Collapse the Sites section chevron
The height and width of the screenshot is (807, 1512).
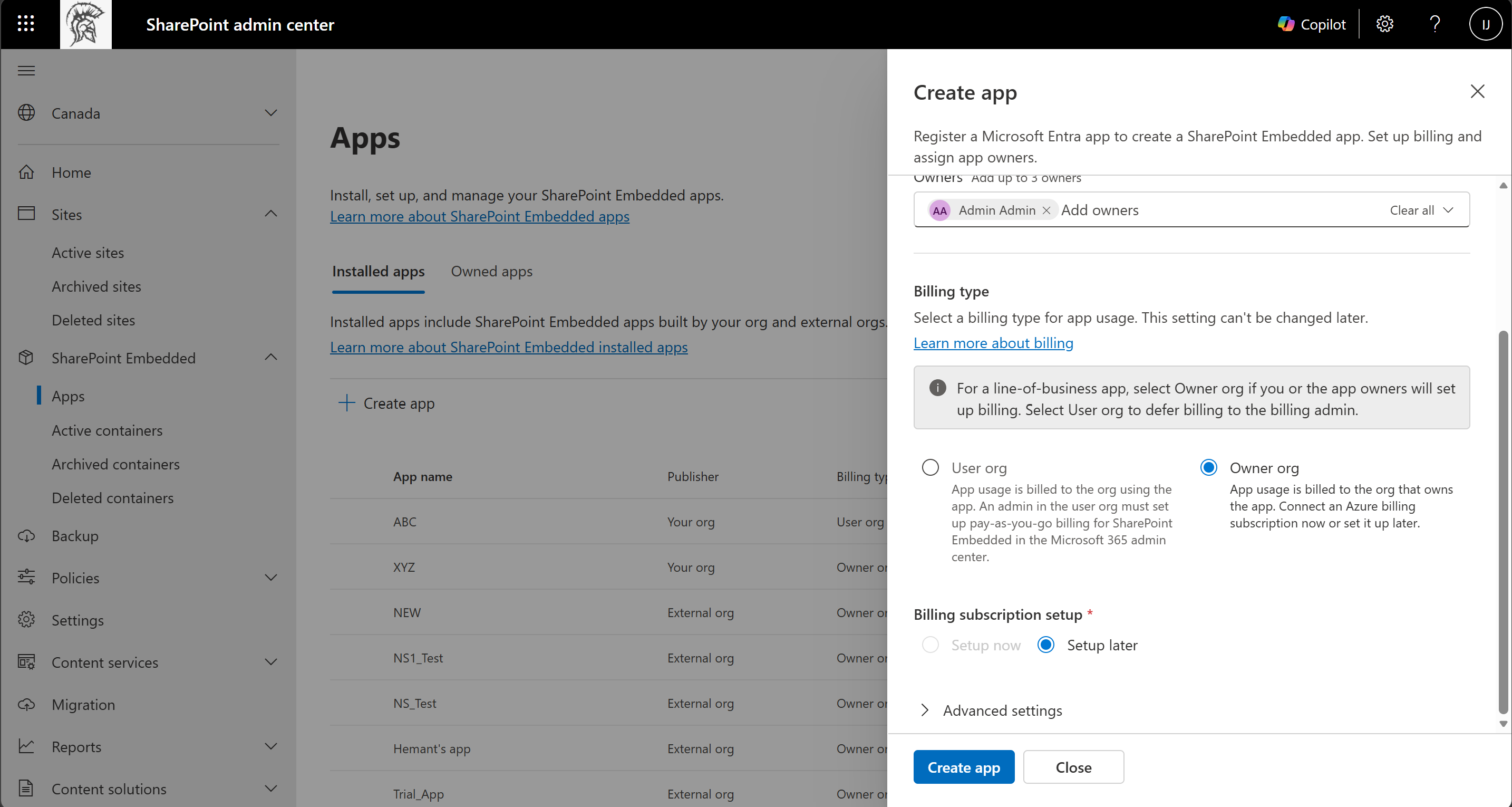click(270, 214)
